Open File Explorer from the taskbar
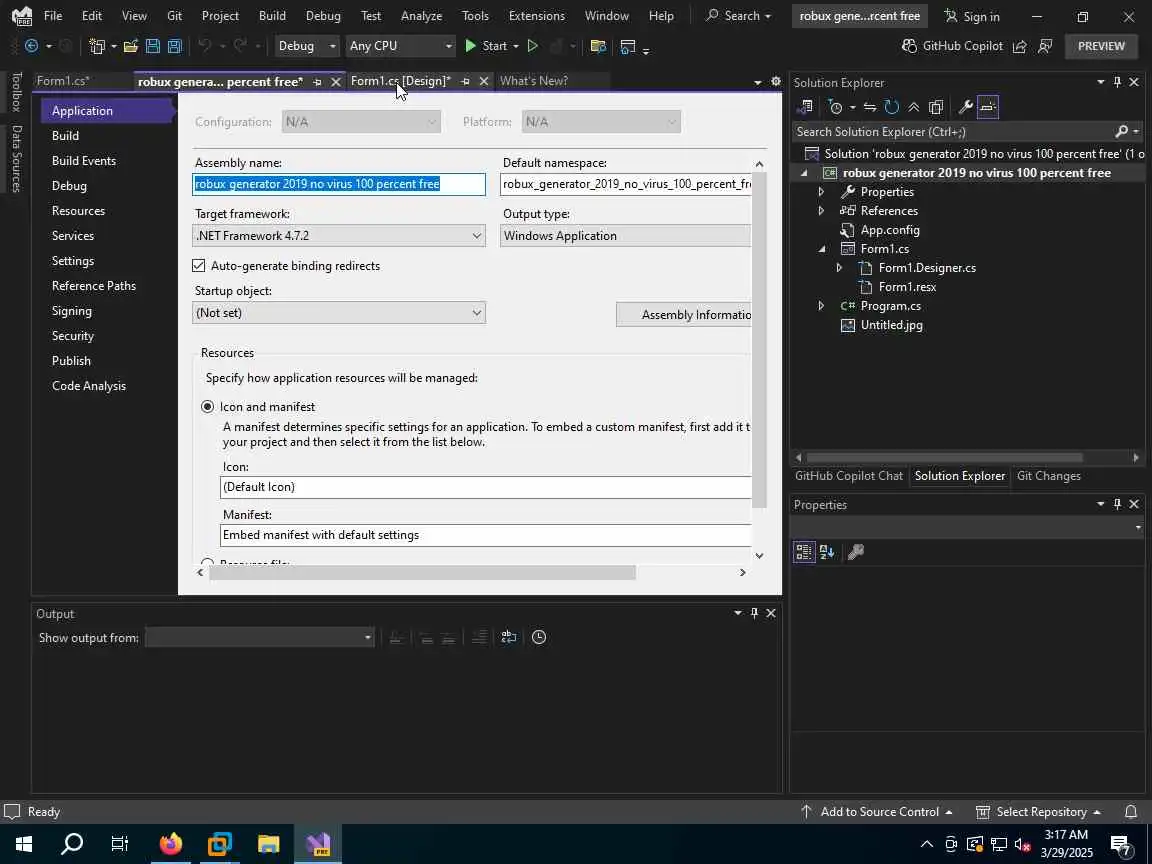Image resolution: width=1152 pixels, height=864 pixels. click(x=269, y=843)
